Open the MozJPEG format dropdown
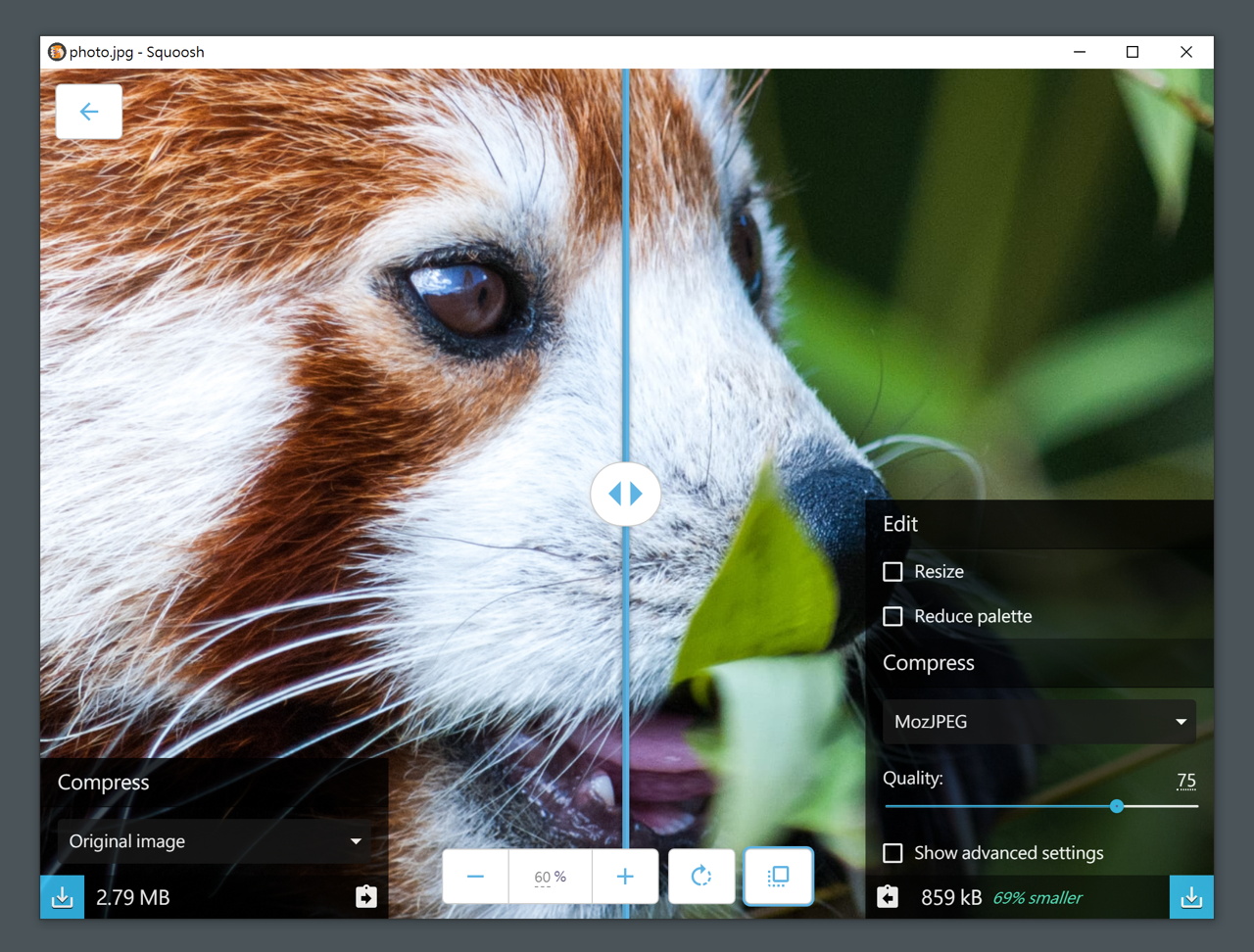 pos(1038,722)
